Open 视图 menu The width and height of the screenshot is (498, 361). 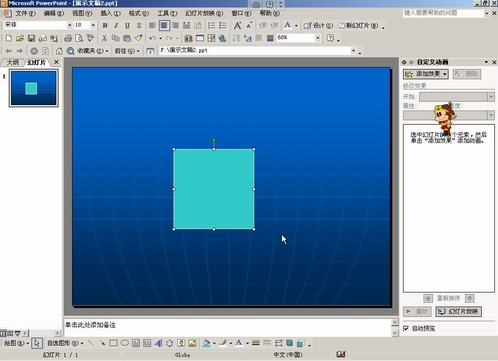point(82,13)
